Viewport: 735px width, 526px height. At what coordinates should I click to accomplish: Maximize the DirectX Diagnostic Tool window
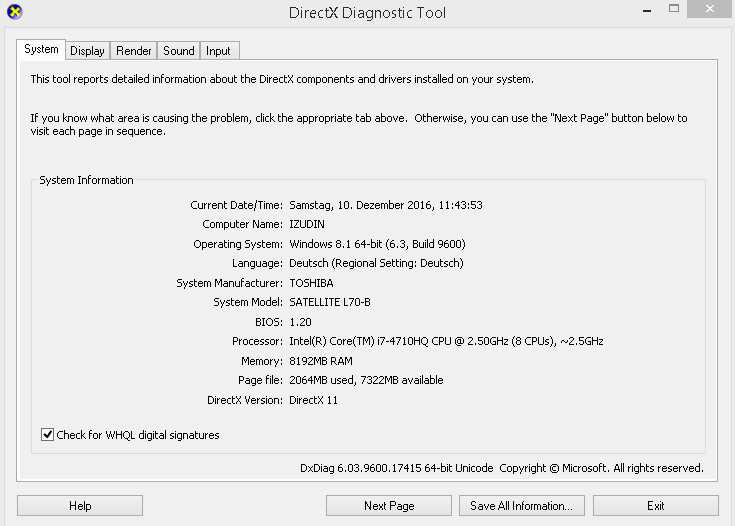pos(674,8)
